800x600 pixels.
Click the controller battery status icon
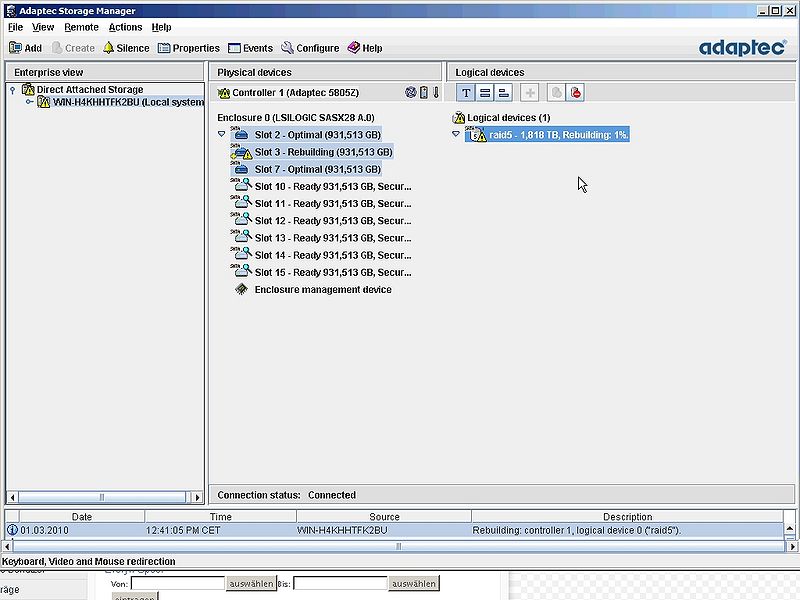click(x=423, y=92)
